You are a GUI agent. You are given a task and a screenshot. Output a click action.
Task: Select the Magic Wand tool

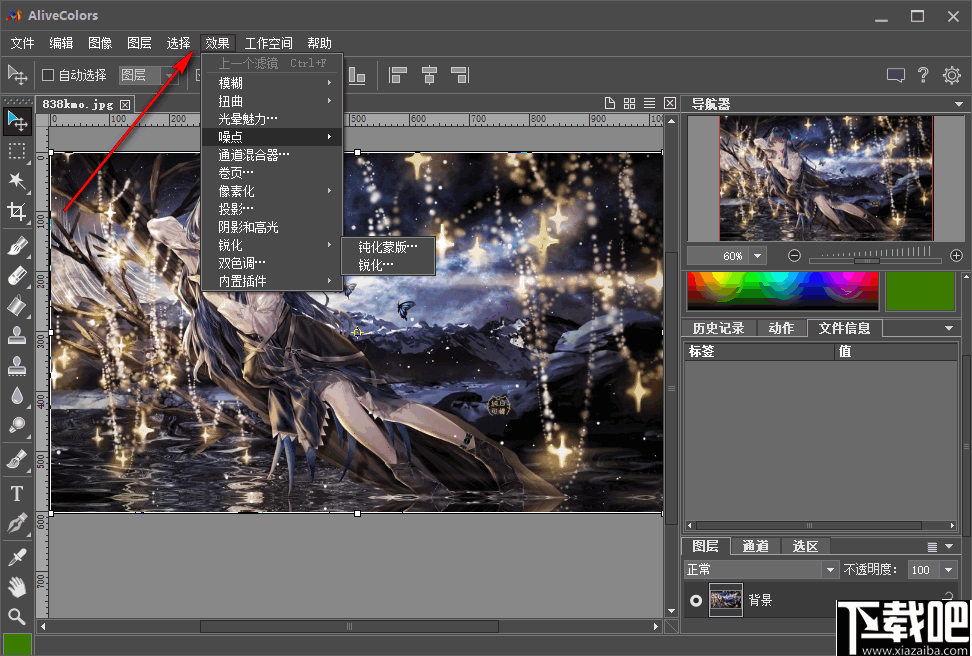[17, 180]
